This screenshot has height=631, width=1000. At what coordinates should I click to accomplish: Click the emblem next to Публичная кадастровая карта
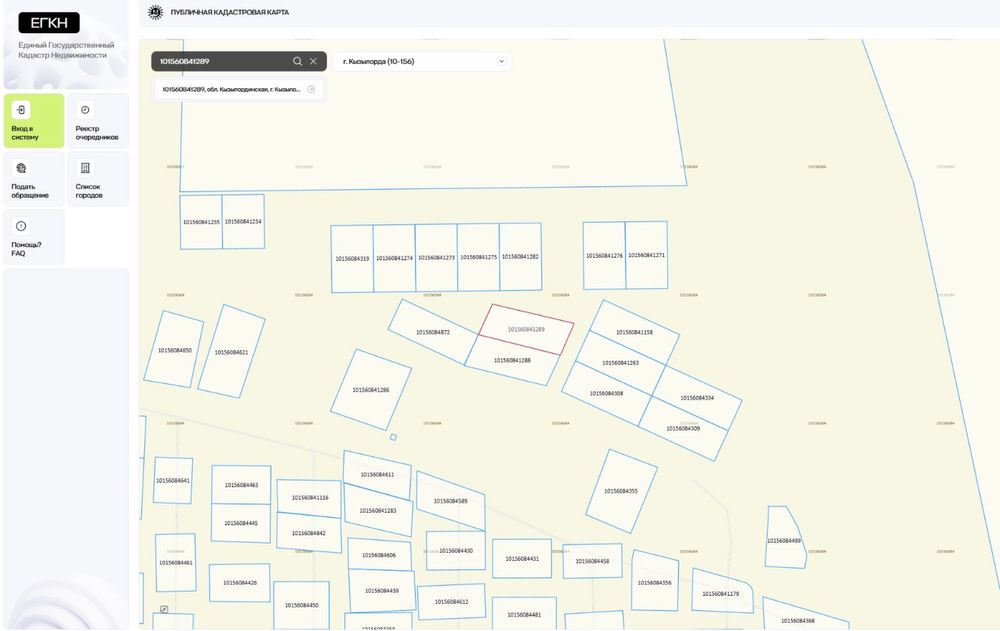coord(155,12)
